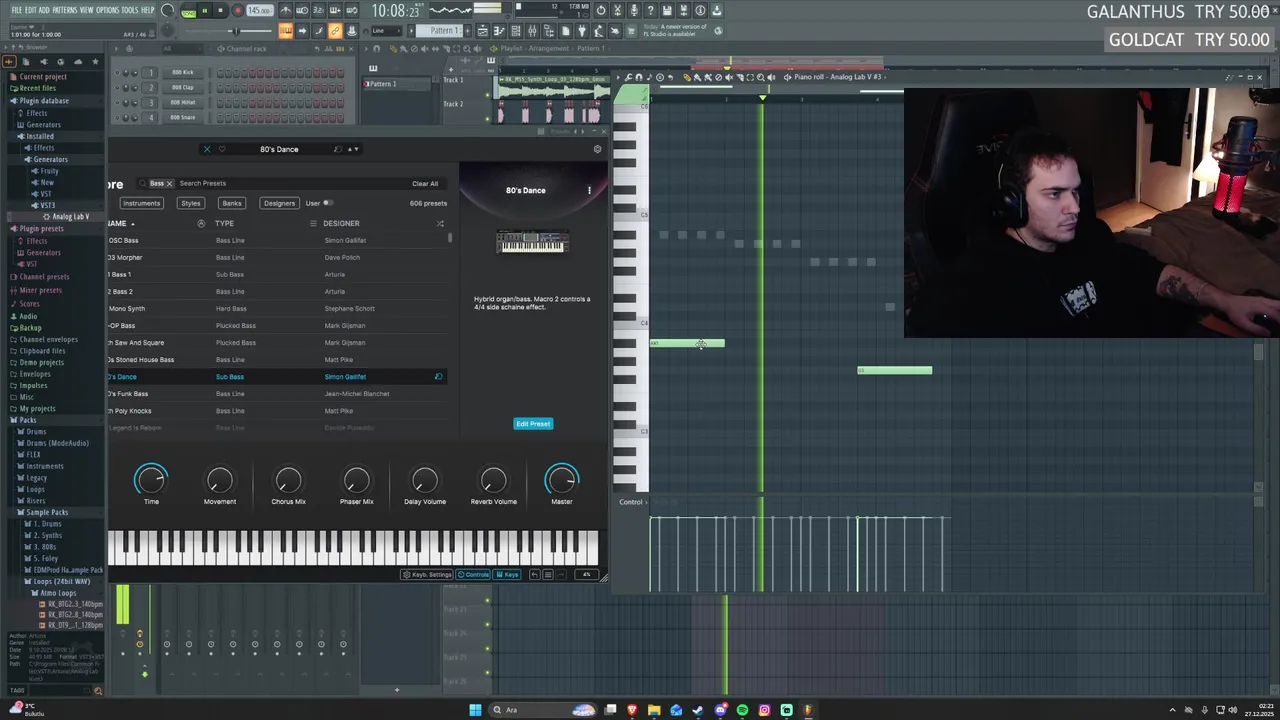Toggle the Song/Pattern mode switch
The width and height of the screenshot is (1280, 720).
tap(188, 11)
